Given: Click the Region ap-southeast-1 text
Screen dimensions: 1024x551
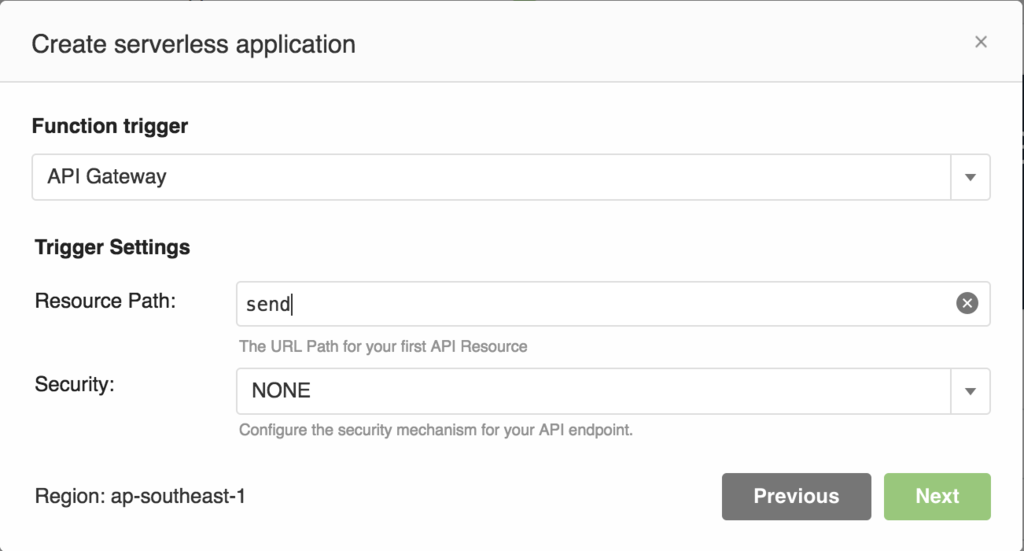Looking at the screenshot, I should [x=140, y=496].
